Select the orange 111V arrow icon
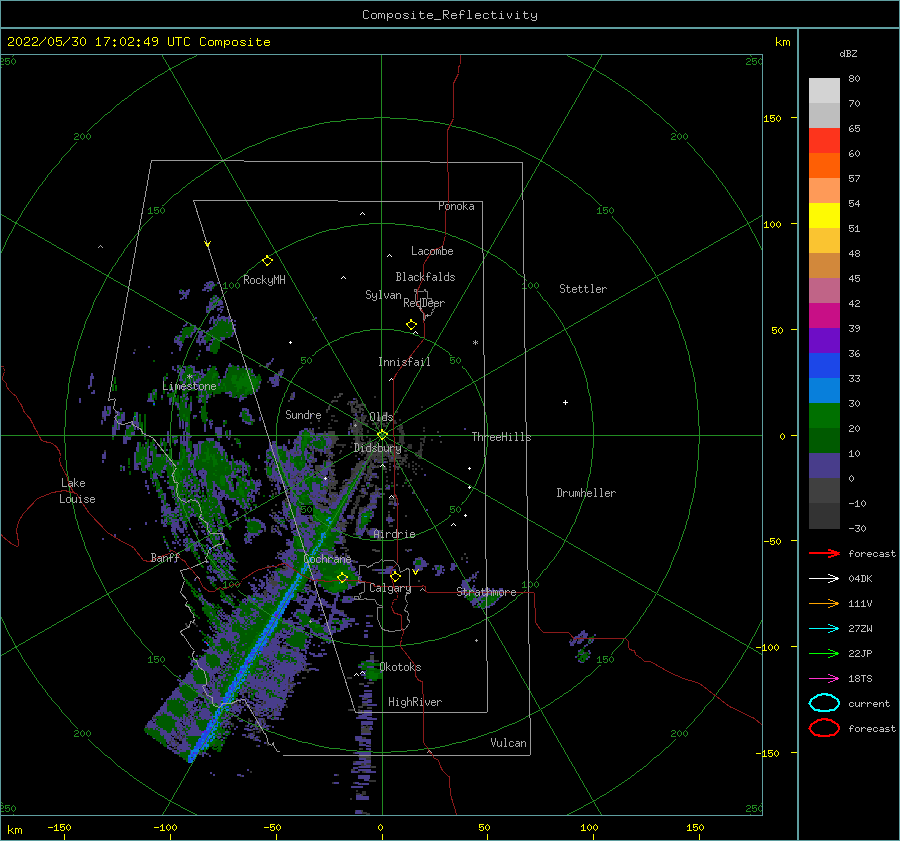 click(x=824, y=603)
